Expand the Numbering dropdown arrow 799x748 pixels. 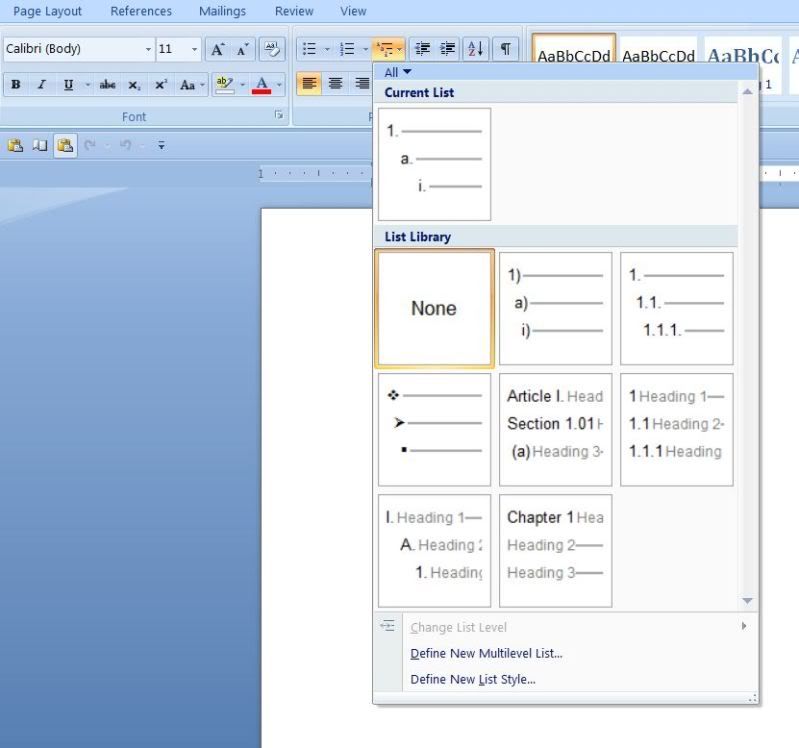365,49
